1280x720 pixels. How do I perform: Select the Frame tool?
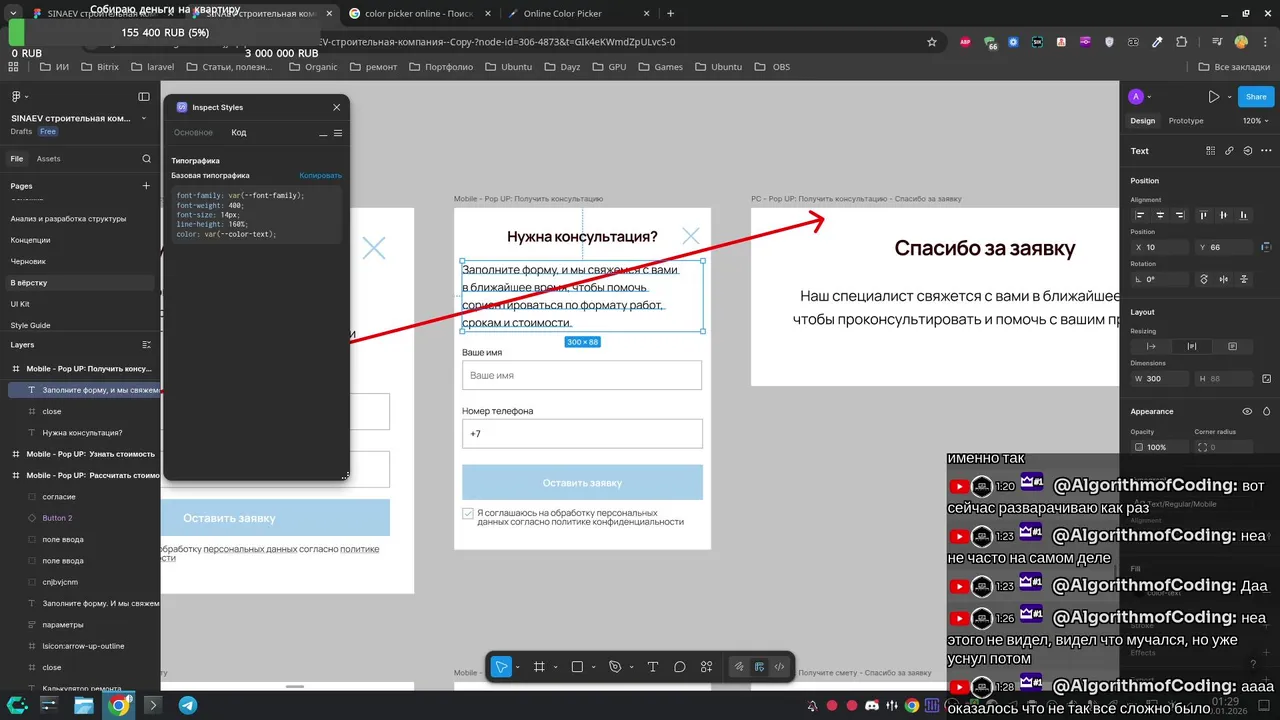539,667
